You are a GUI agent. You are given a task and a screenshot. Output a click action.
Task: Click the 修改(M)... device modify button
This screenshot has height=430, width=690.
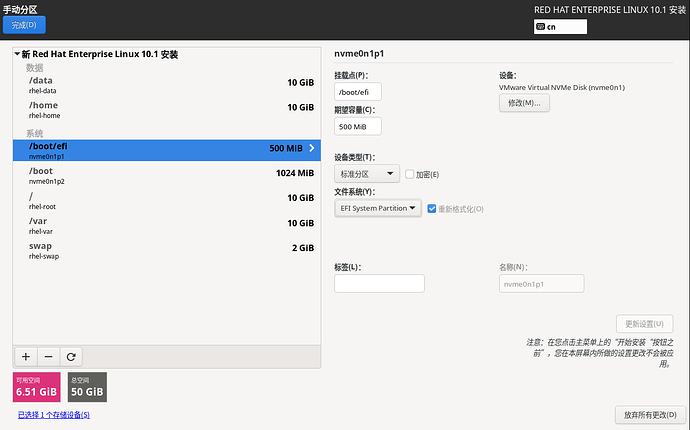(x=524, y=103)
